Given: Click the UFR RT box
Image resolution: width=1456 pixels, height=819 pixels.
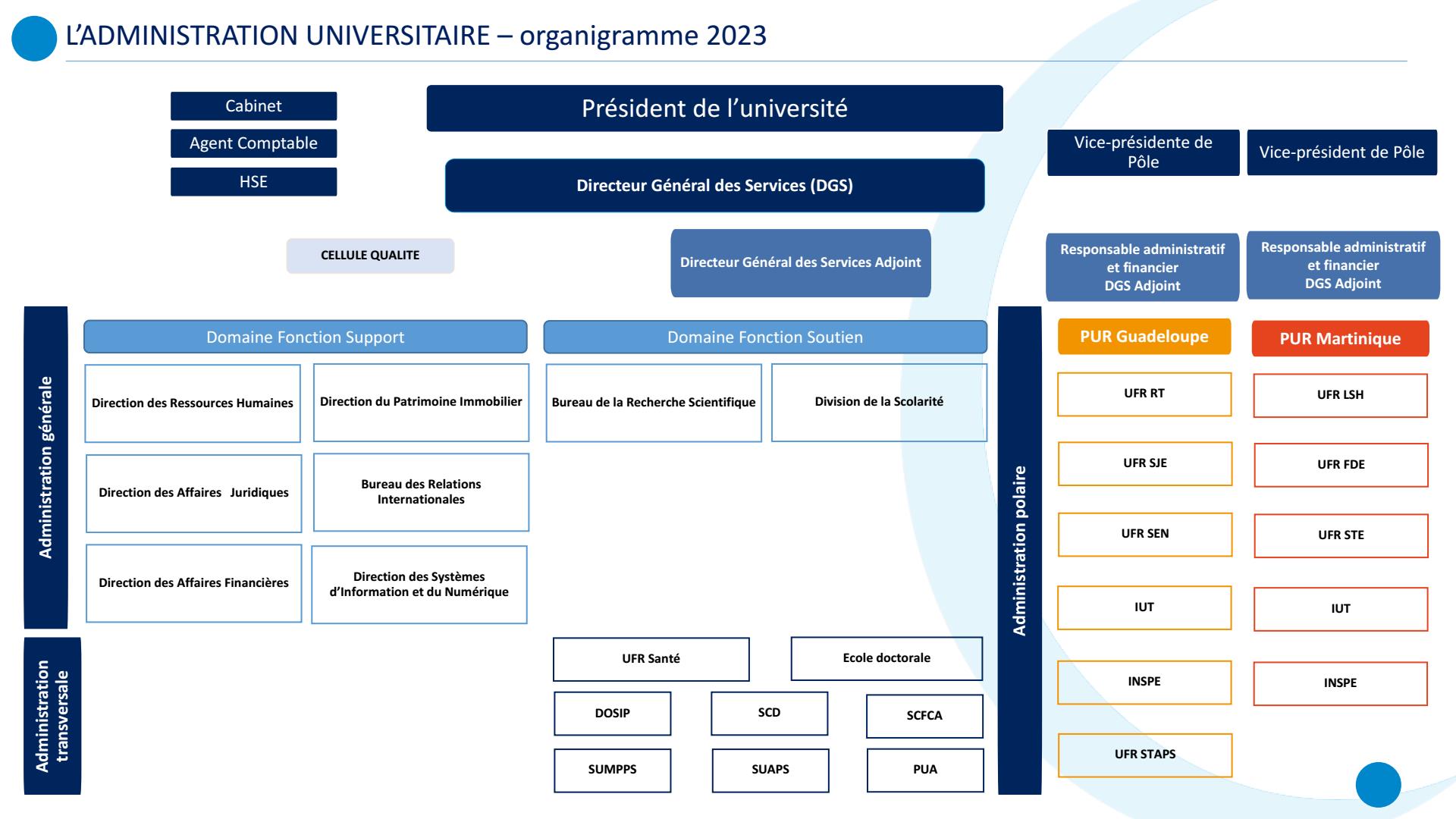Looking at the screenshot, I should click(1144, 394).
